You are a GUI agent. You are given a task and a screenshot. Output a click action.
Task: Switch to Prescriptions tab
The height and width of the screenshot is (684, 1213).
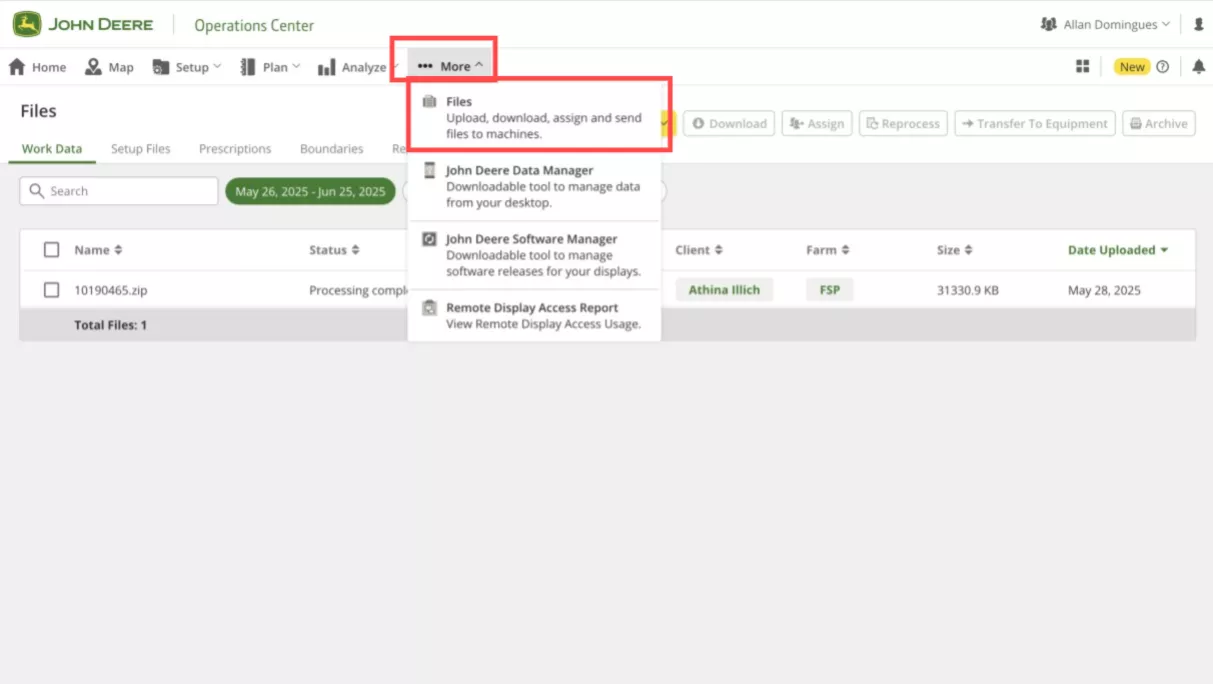pyautogui.click(x=235, y=149)
